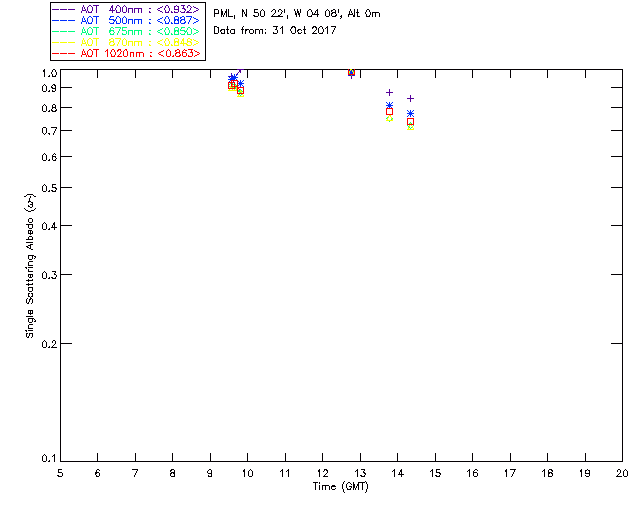Click the y-axis tick label 0.8
640x512 pixels.
[x=49, y=108]
